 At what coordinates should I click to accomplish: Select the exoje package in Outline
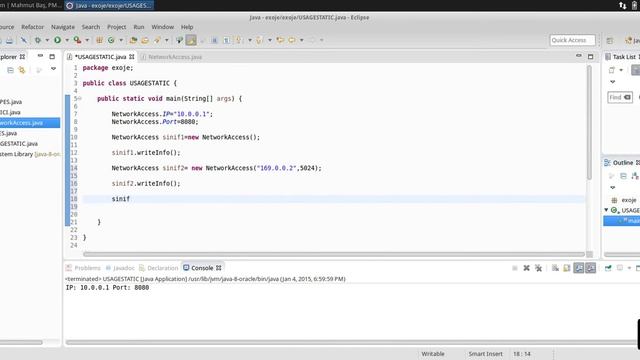point(624,200)
